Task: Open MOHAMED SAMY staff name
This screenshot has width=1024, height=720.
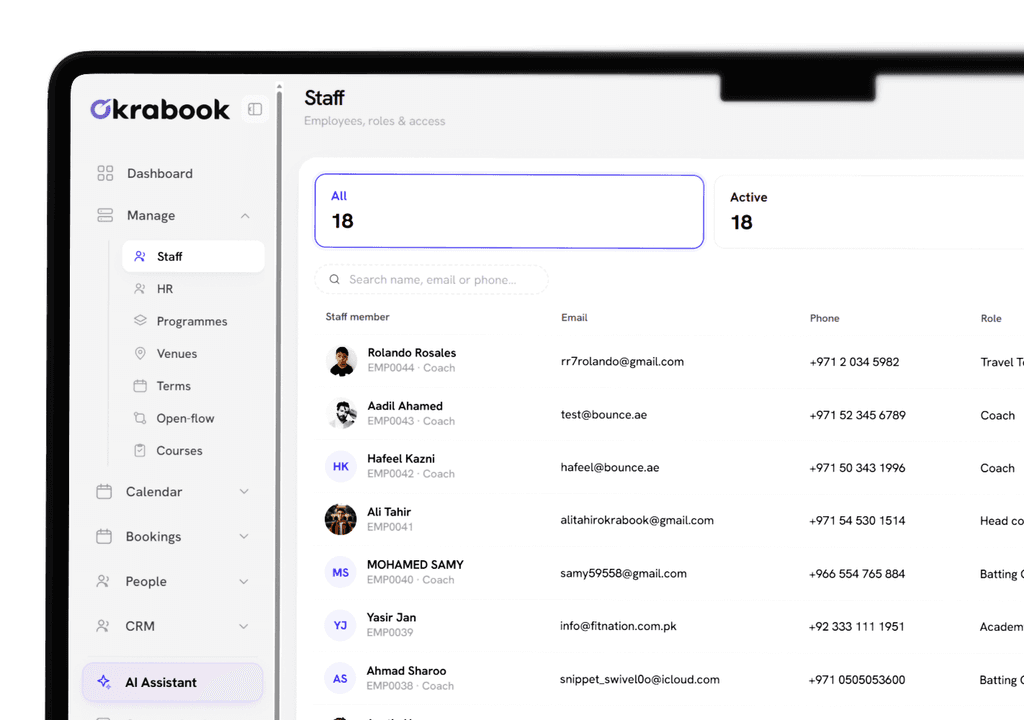Action: click(x=415, y=565)
